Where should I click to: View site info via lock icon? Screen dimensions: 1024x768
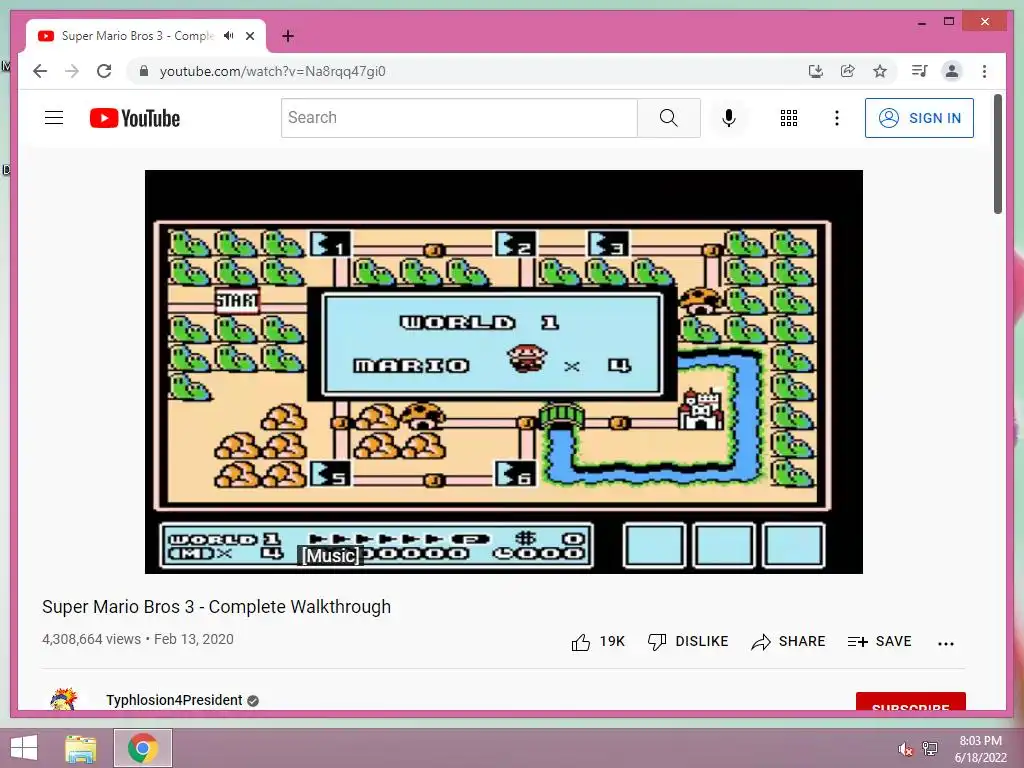pyautogui.click(x=144, y=71)
